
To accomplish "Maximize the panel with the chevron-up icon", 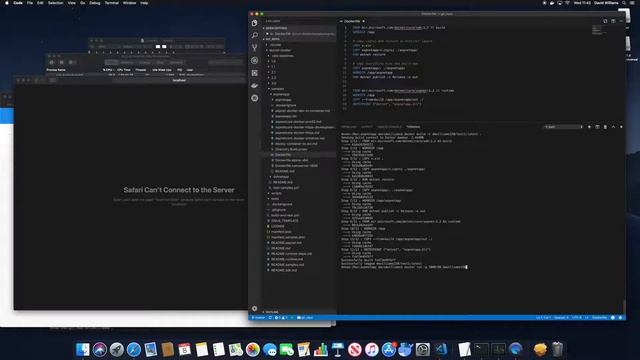I will click(x=613, y=127).
